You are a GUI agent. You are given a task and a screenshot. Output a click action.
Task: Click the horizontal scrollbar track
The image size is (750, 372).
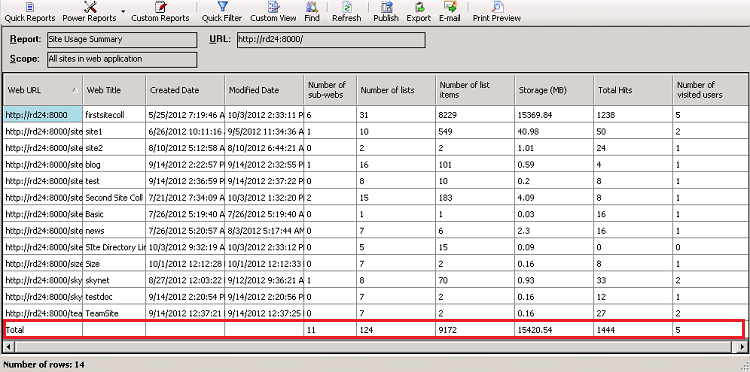click(375, 346)
